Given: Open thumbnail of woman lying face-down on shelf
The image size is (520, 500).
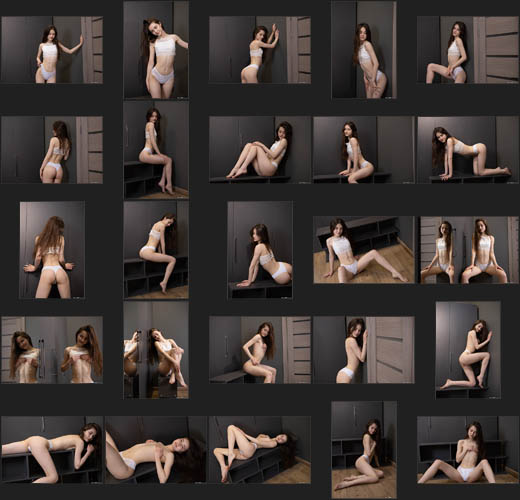Looking at the screenshot, I should click(x=52, y=450).
